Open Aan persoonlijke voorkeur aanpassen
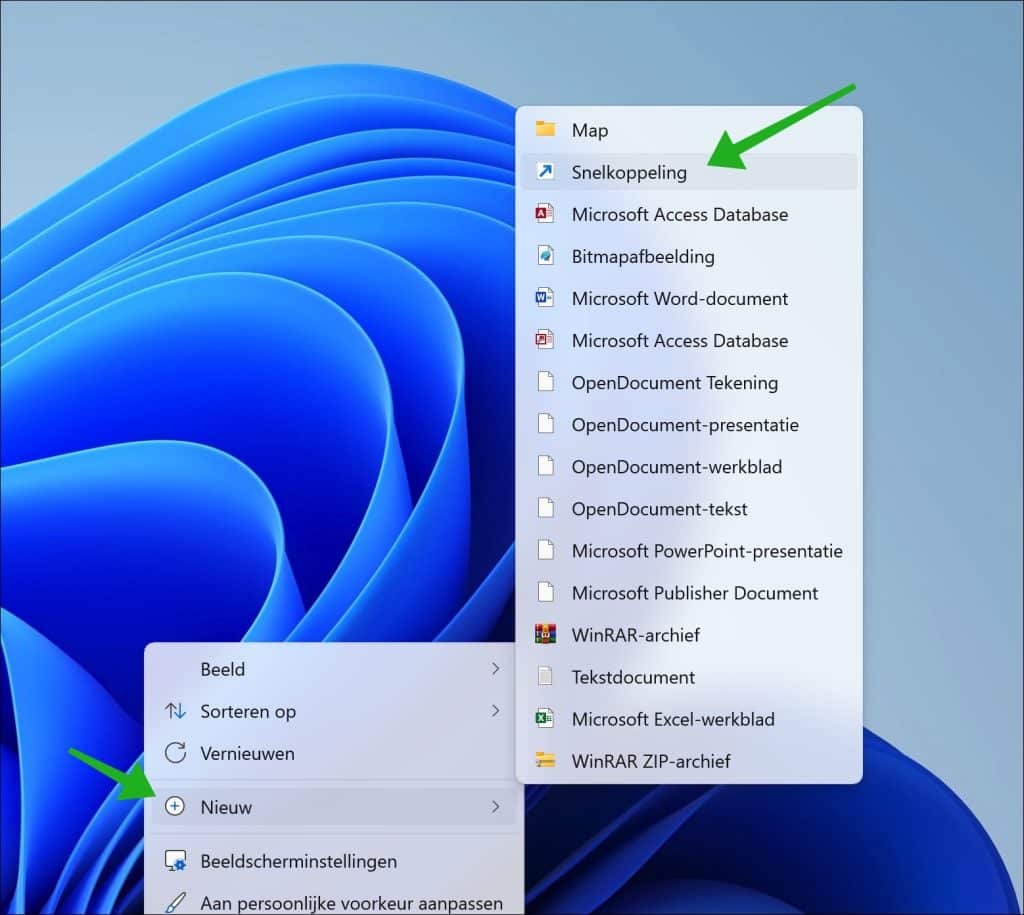The image size is (1024, 915). 334,903
